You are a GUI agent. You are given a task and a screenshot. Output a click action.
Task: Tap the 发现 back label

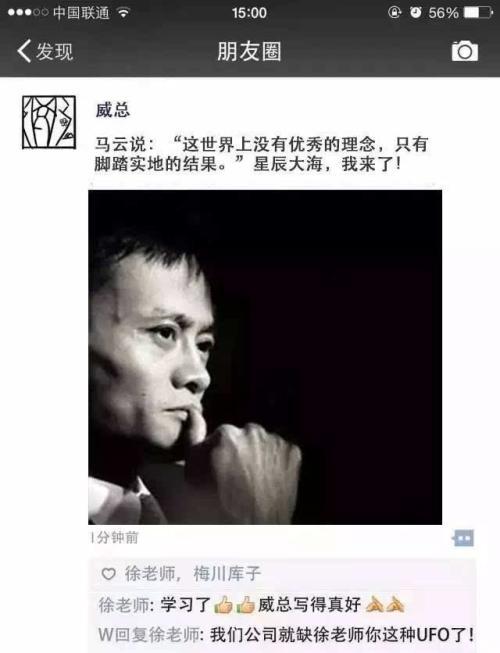(x=54, y=52)
